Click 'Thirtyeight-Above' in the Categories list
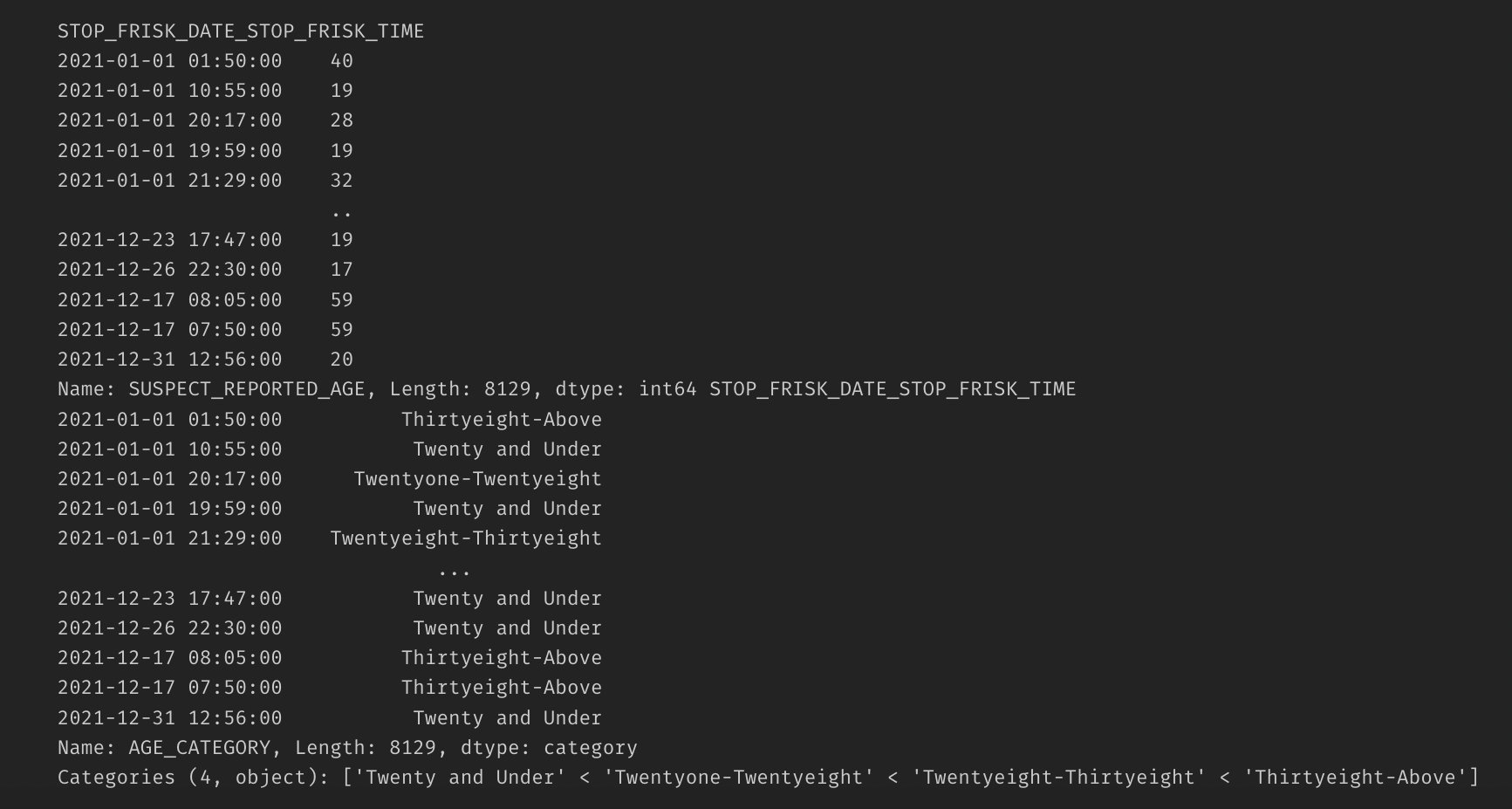This screenshot has width=1512, height=809. click(1356, 778)
